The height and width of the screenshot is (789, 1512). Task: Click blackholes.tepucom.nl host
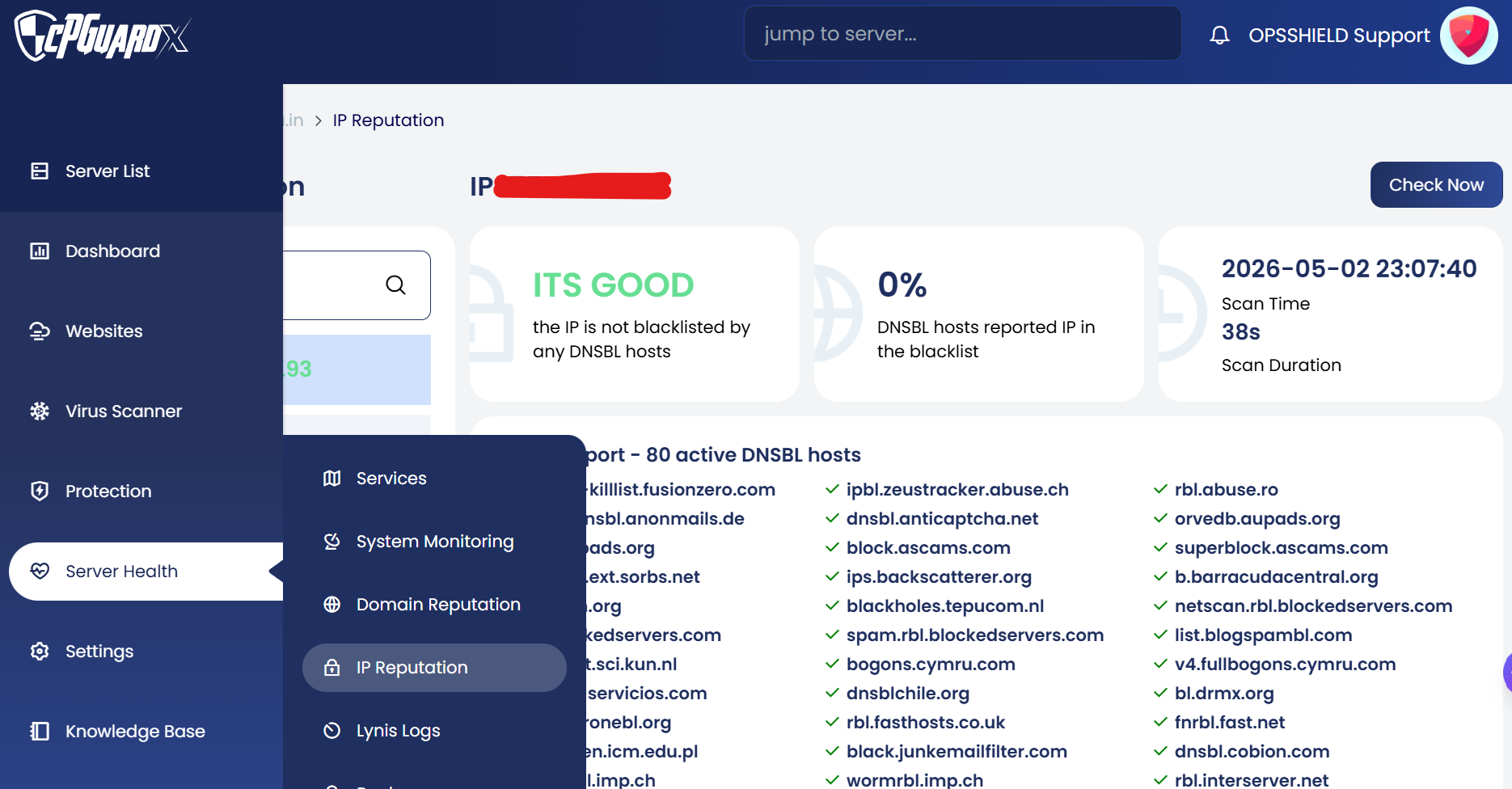[945, 605]
